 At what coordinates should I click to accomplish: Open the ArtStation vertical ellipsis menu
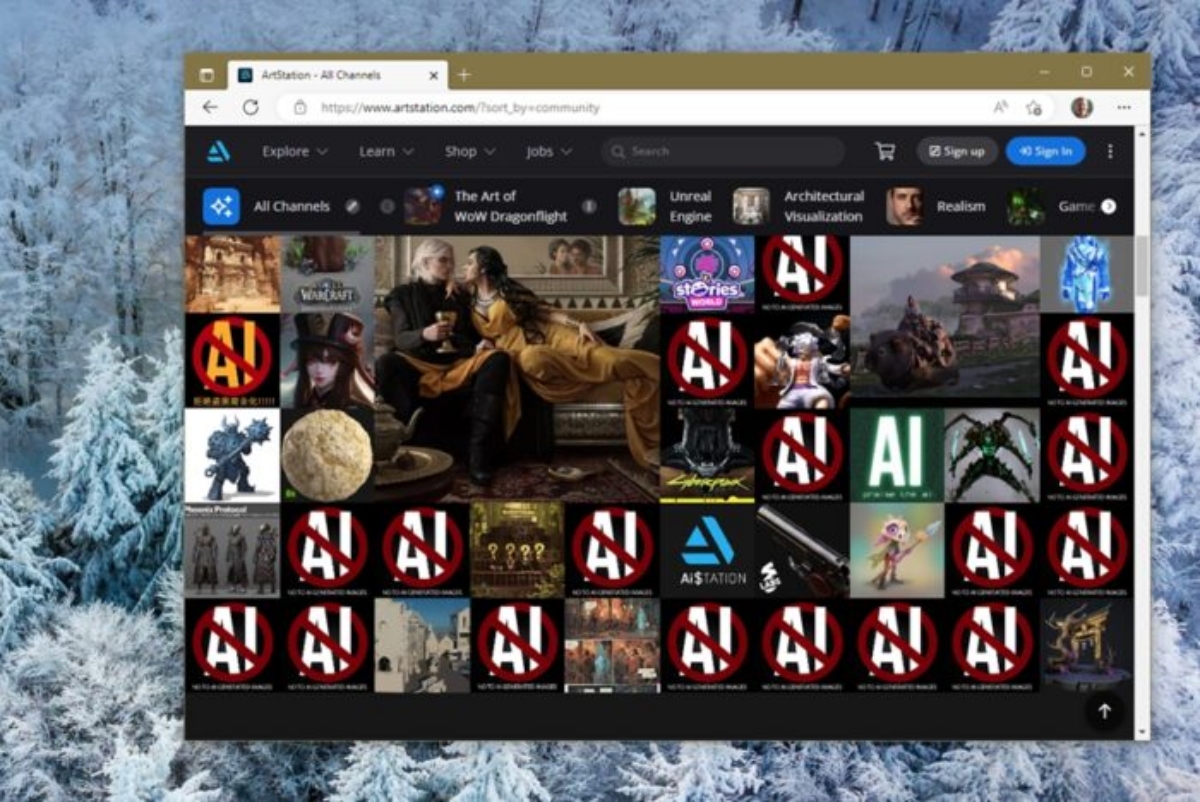(1110, 151)
